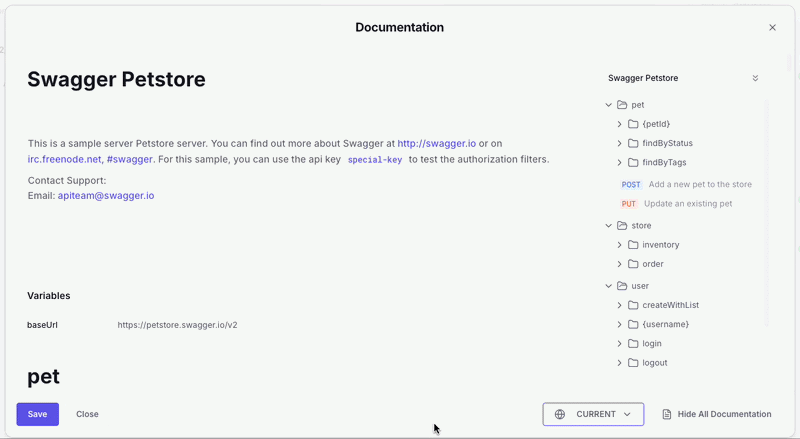
Task: Click the special-key code text
Action: coord(375,160)
